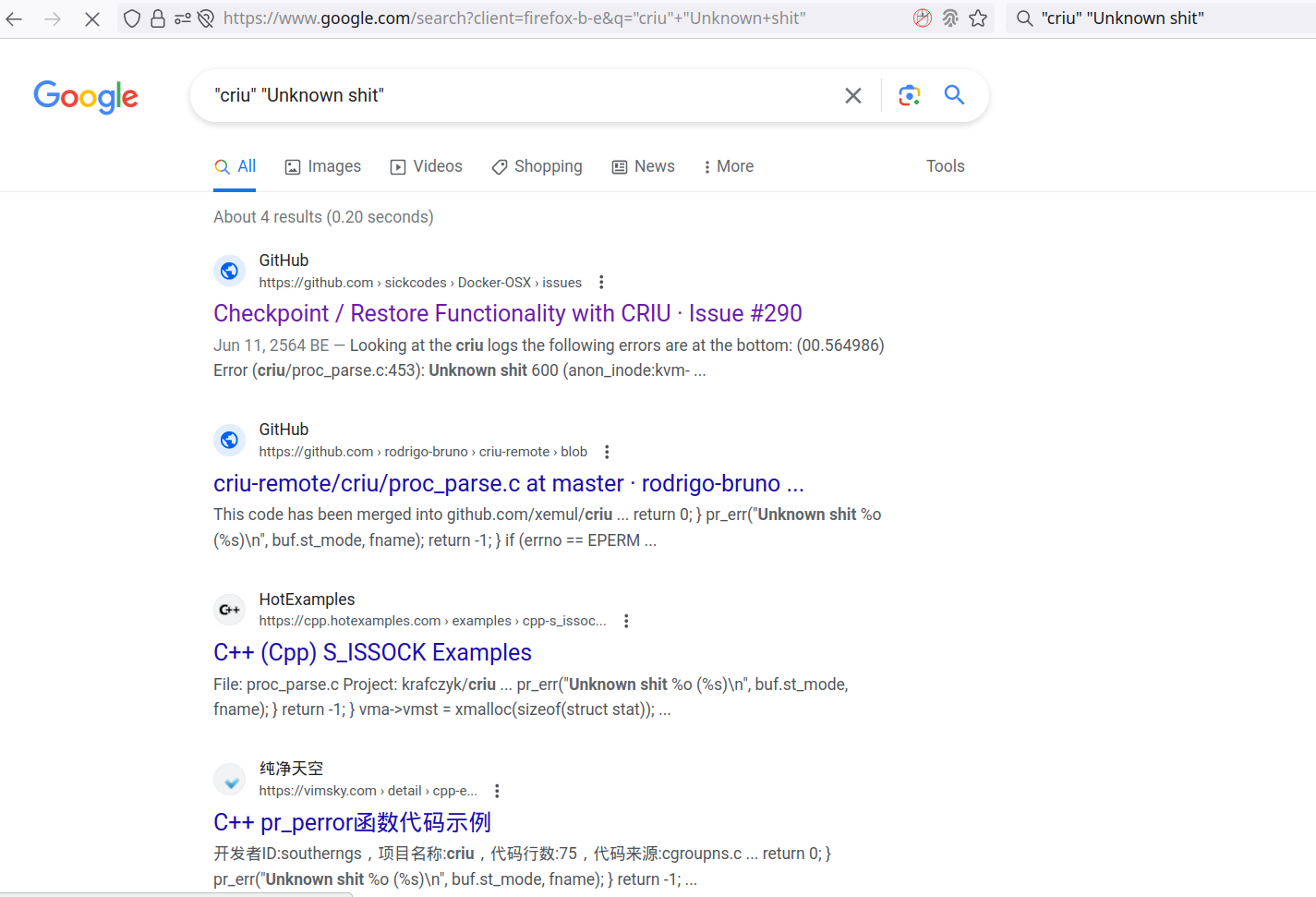Switch to News results
Screen dimensions: 1316x897
pyautogui.click(x=643, y=166)
